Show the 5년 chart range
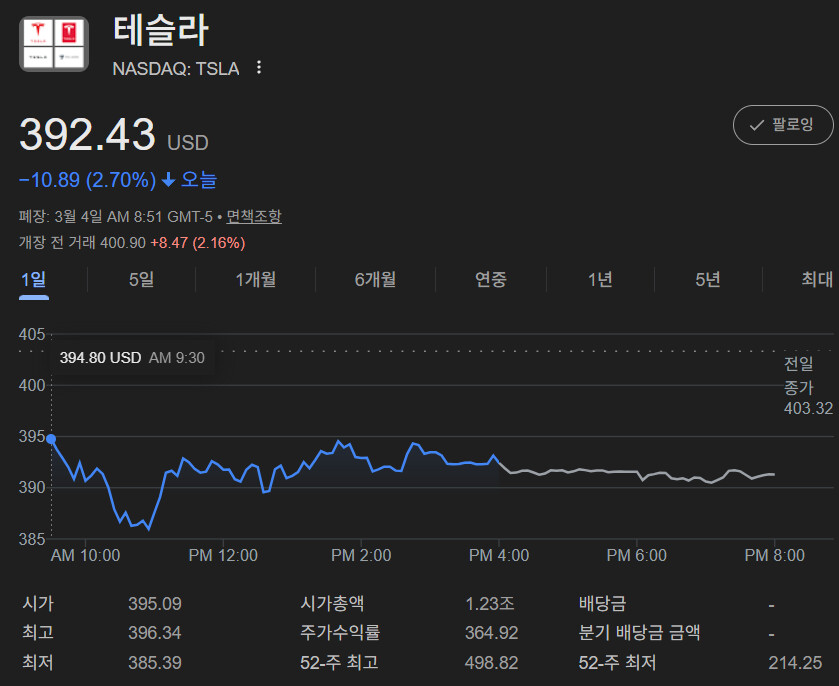Viewport: 839px width, 686px height. click(707, 280)
